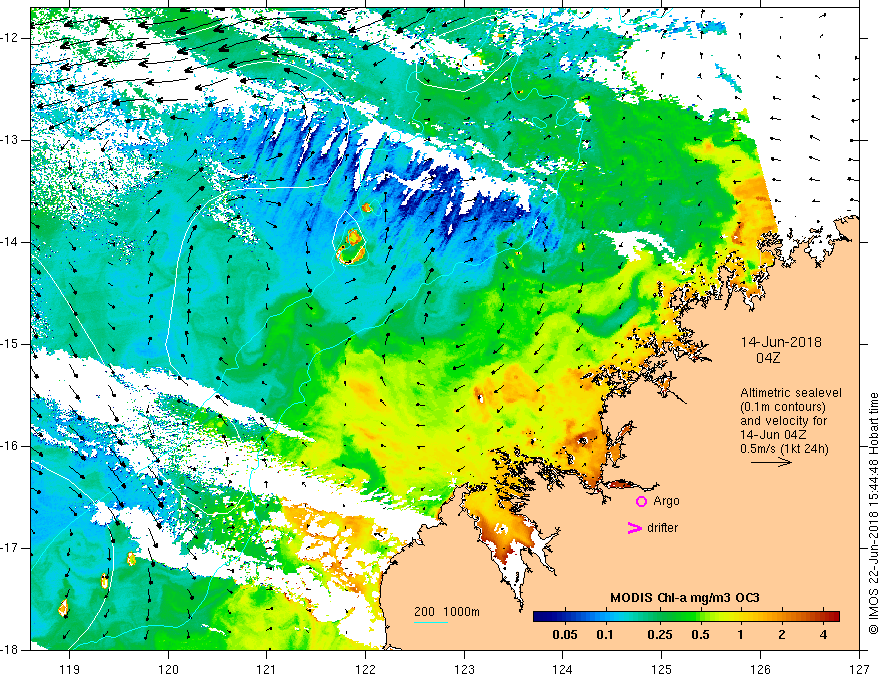Screen dimensions: 880x680
Task: Click colorbar tick label "0.1"
Action: click(x=604, y=635)
